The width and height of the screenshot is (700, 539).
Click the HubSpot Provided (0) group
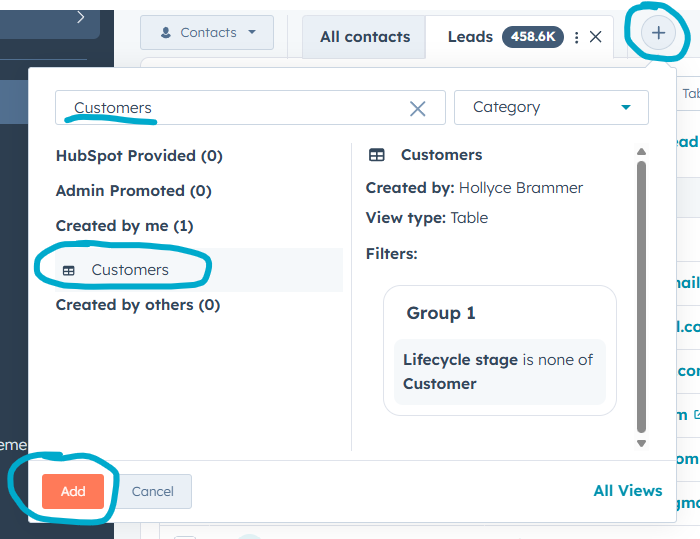[139, 156]
